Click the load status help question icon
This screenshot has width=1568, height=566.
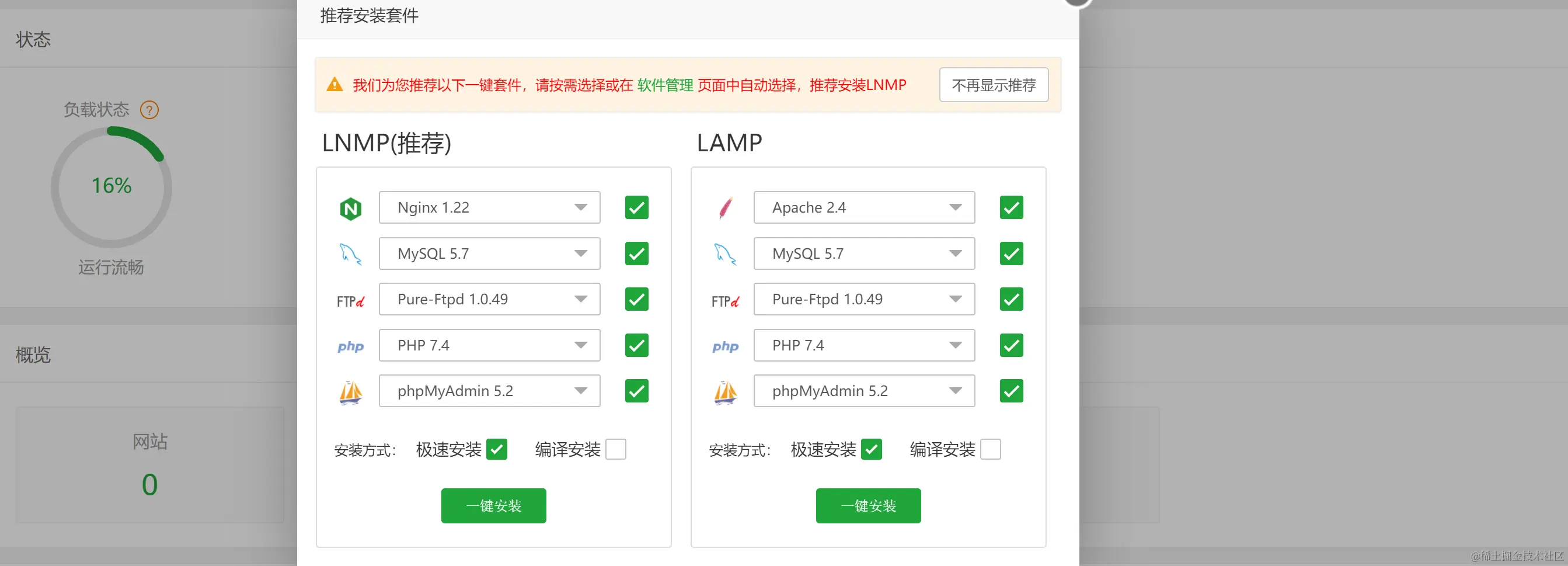pos(149,110)
